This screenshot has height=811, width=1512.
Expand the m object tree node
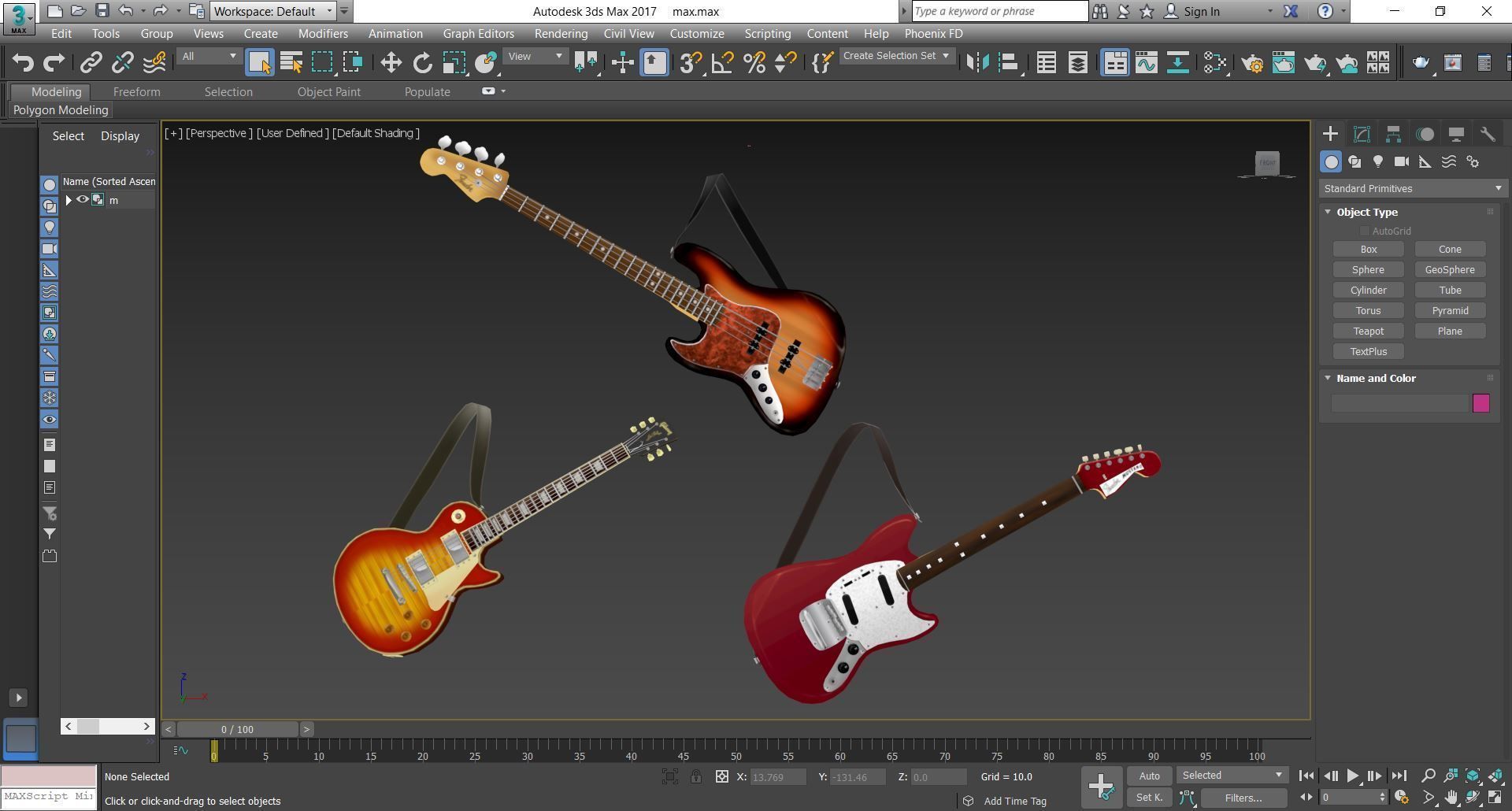[x=69, y=200]
